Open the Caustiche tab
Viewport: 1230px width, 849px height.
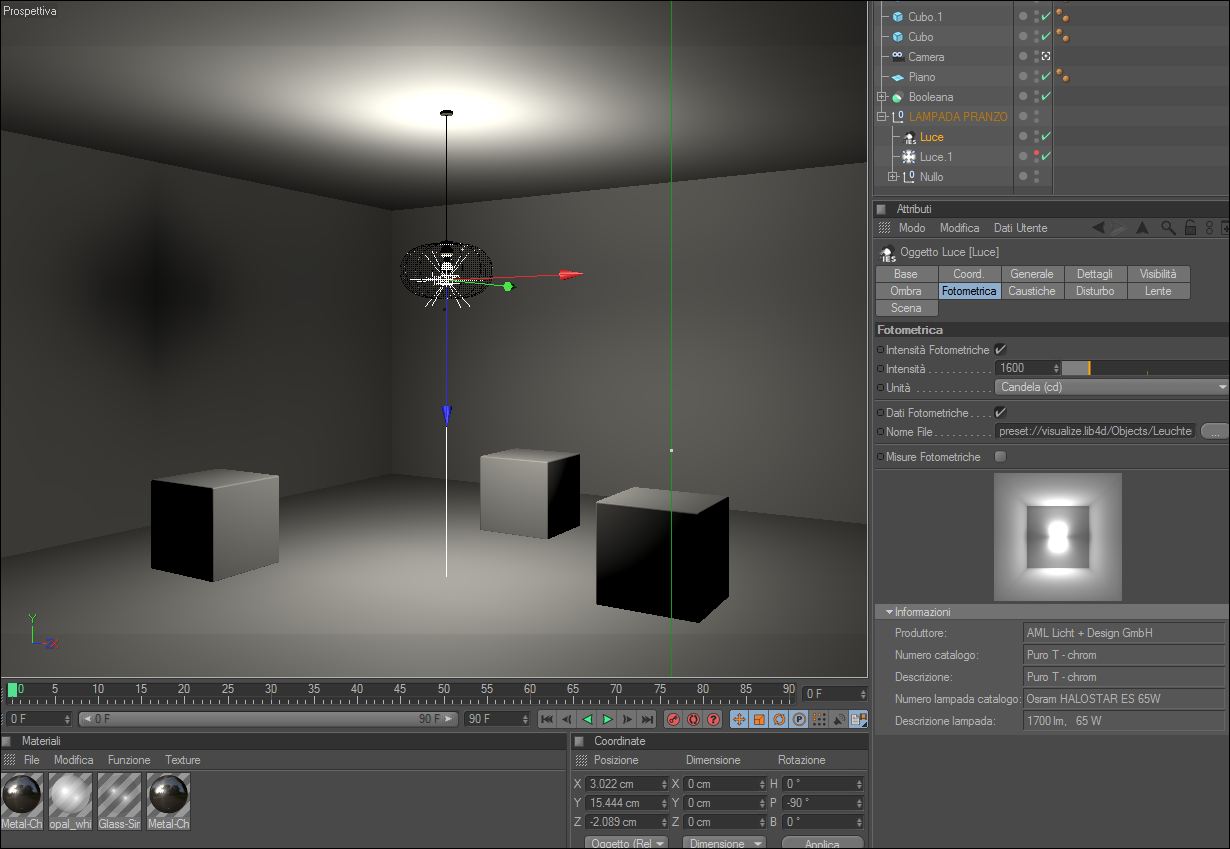pos(1032,291)
